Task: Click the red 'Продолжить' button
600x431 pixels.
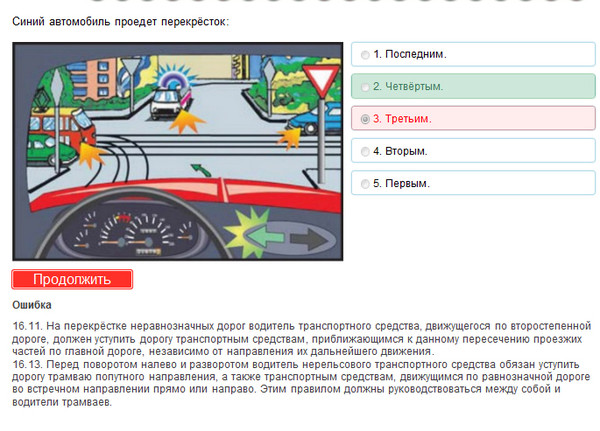Action: pyautogui.click(x=72, y=279)
